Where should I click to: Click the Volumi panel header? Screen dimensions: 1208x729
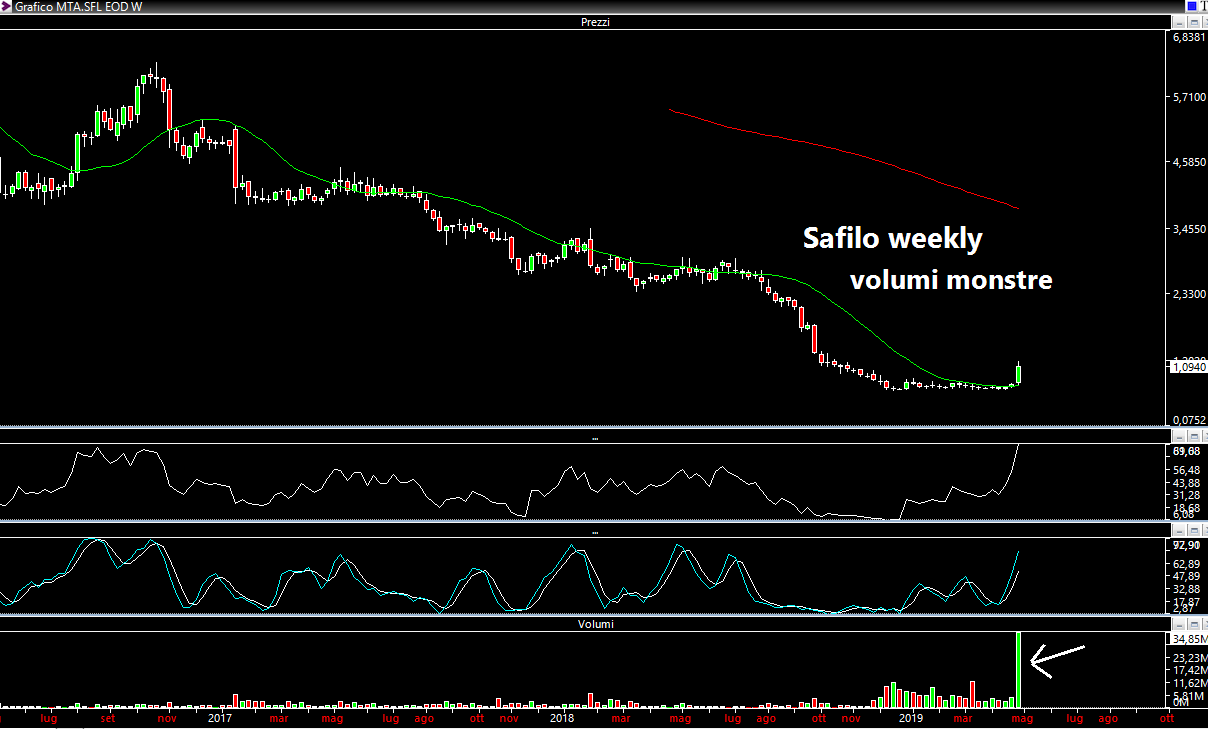595,624
